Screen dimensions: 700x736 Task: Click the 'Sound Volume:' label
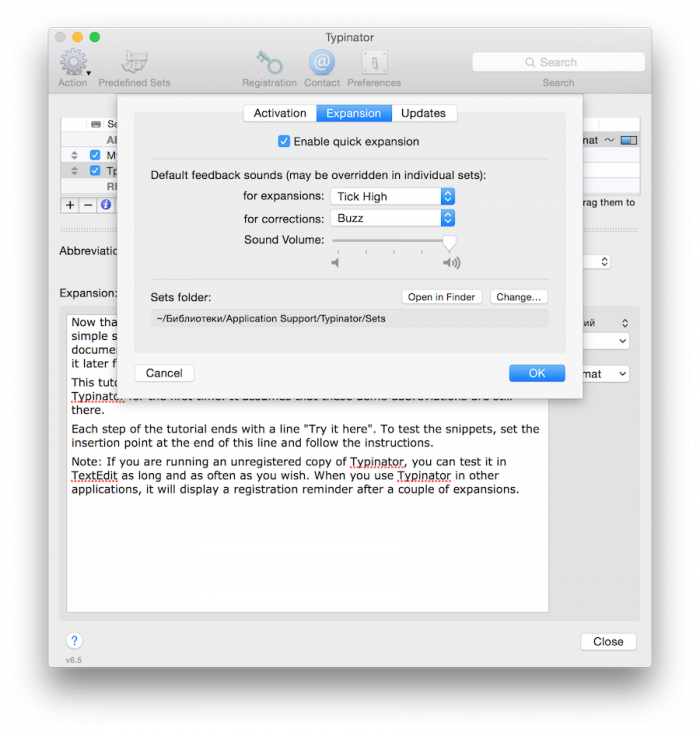point(284,240)
